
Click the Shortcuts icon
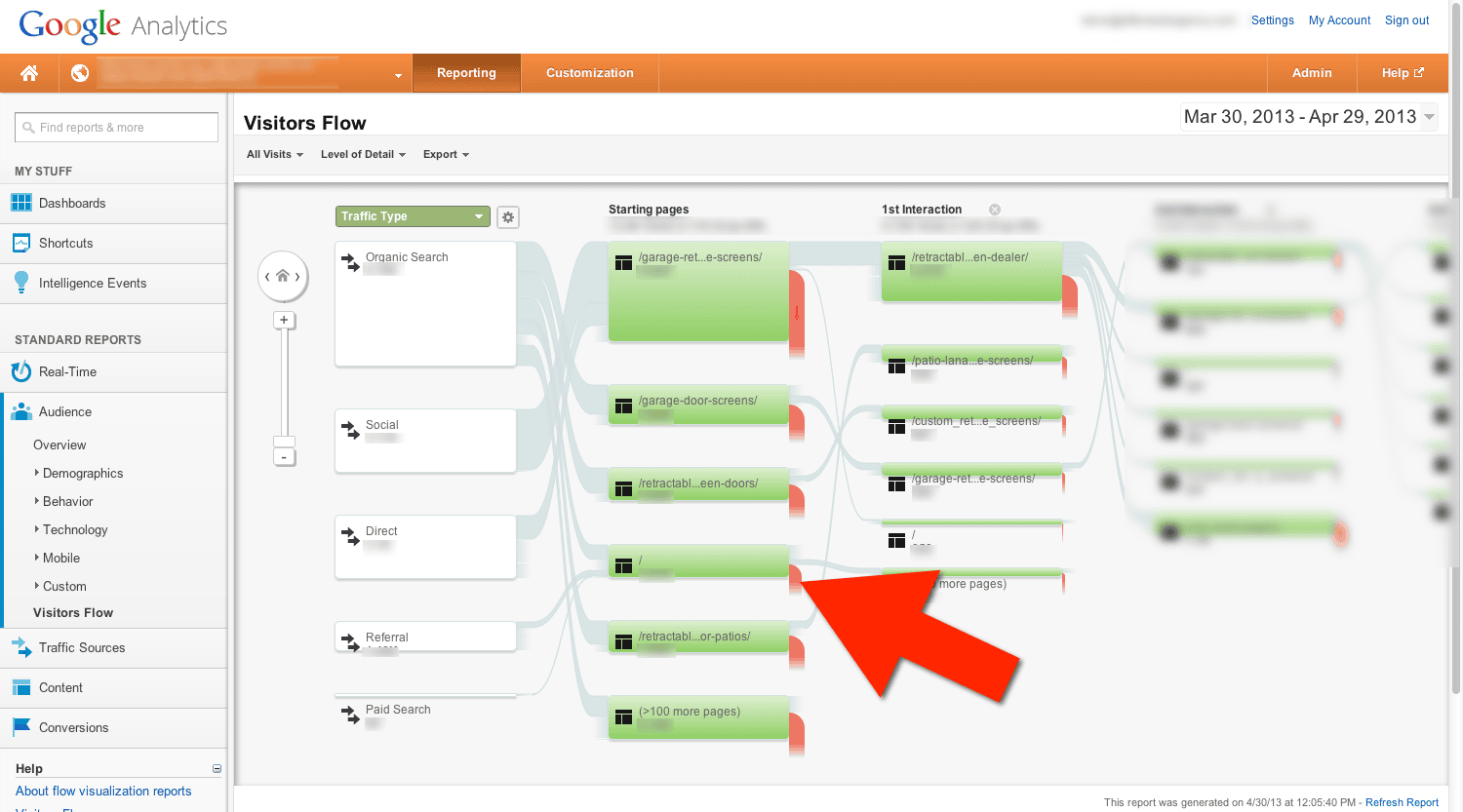(20, 243)
